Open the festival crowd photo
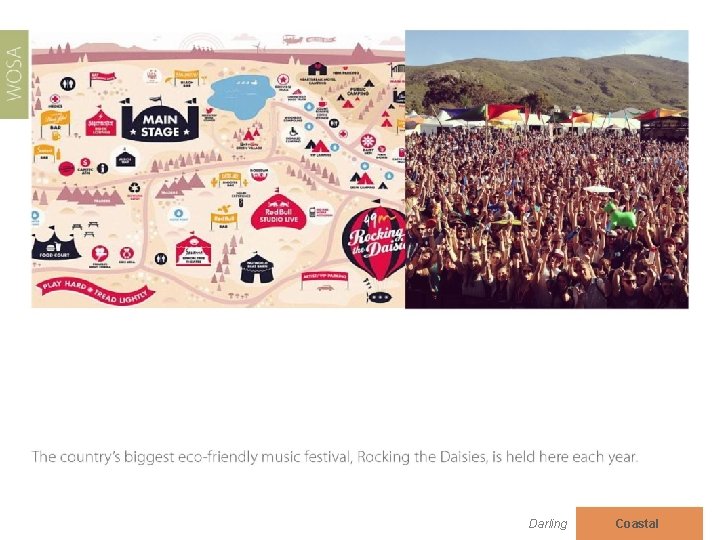The width and height of the screenshot is (720, 540). point(546,169)
